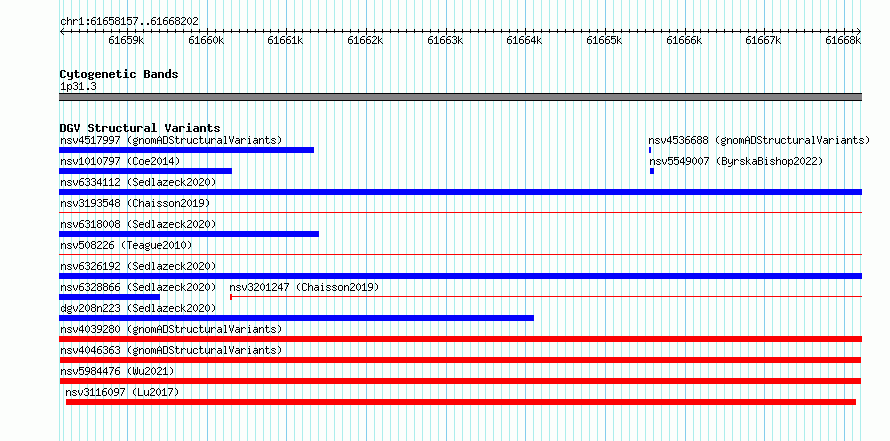Screen dimensions: 890x441
Task: Click the nsv4039280 red variant bar
Action: (x=460, y=339)
